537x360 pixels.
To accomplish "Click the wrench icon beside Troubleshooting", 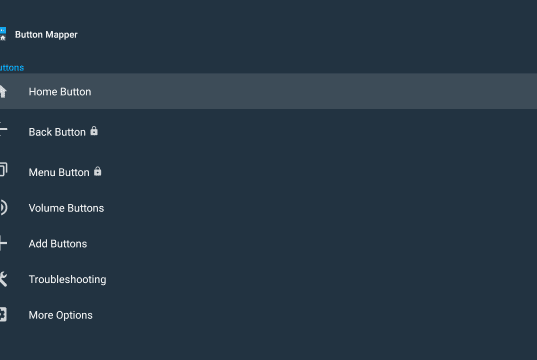I will [3, 279].
